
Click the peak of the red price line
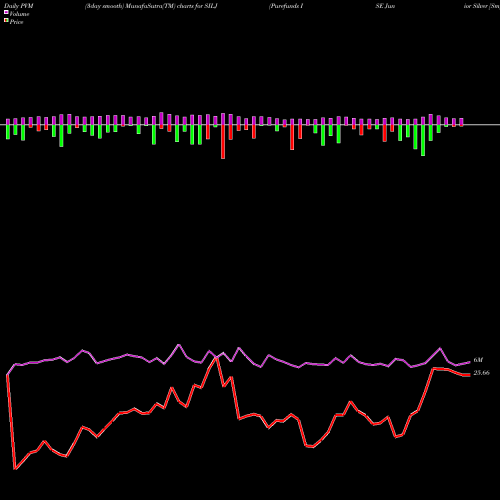point(217,358)
